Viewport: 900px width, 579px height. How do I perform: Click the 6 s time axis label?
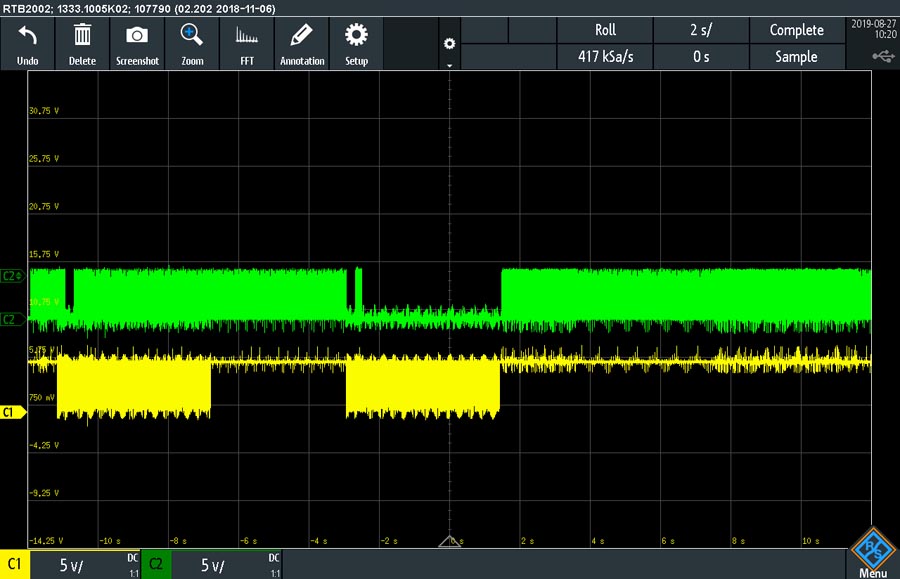[x=668, y=541]
